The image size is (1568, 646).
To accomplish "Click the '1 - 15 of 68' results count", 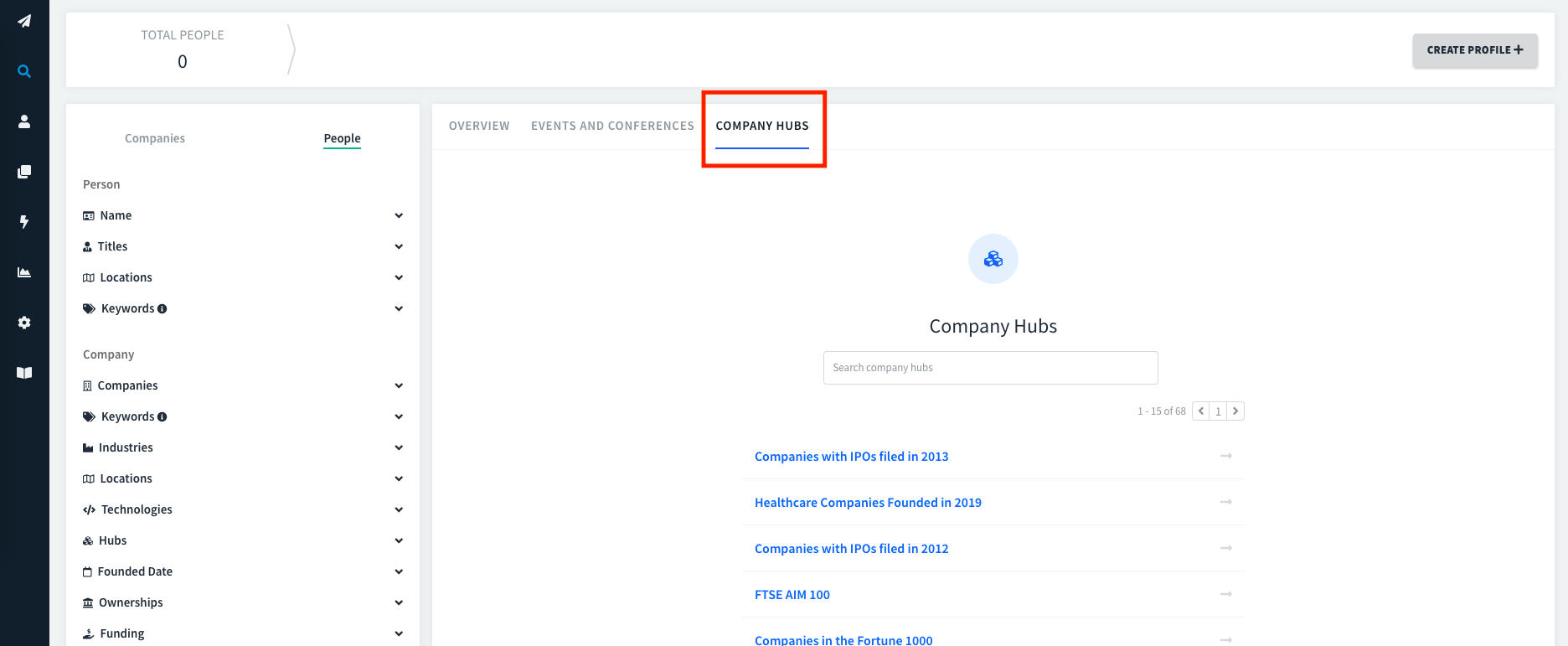I will [1162, 411].
